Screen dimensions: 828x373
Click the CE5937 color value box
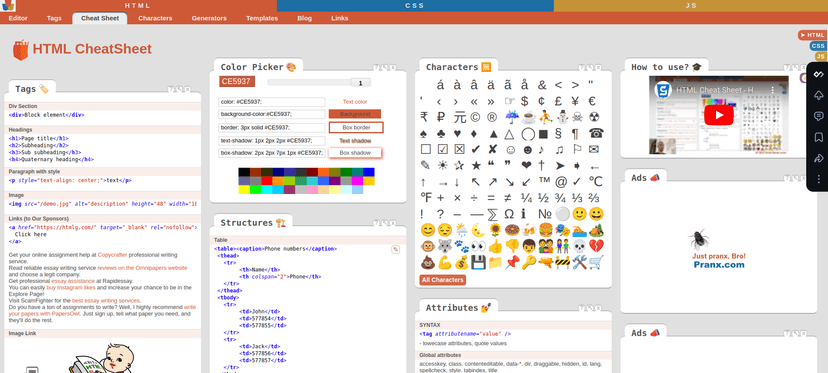coord(237,81)
